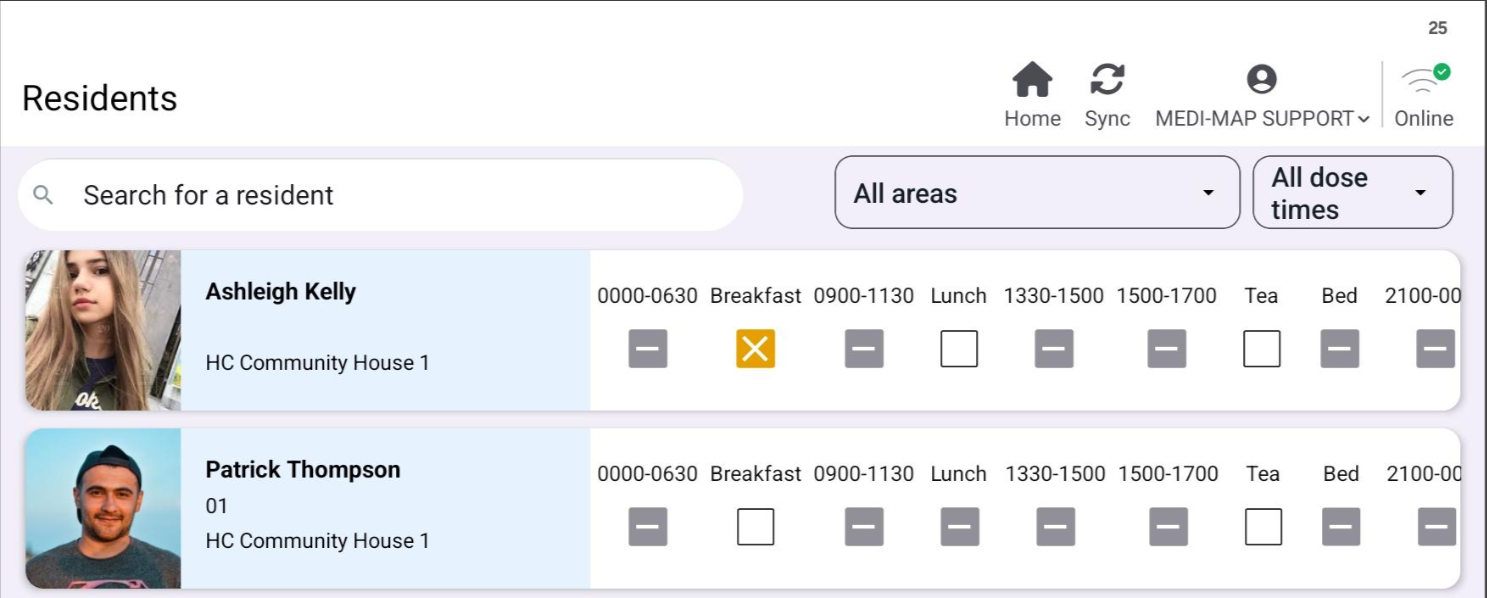Open the MEDI-MAP SUPPORT user account icon
Screen dimensions: 1487x598
click(x=1262, y=80)
